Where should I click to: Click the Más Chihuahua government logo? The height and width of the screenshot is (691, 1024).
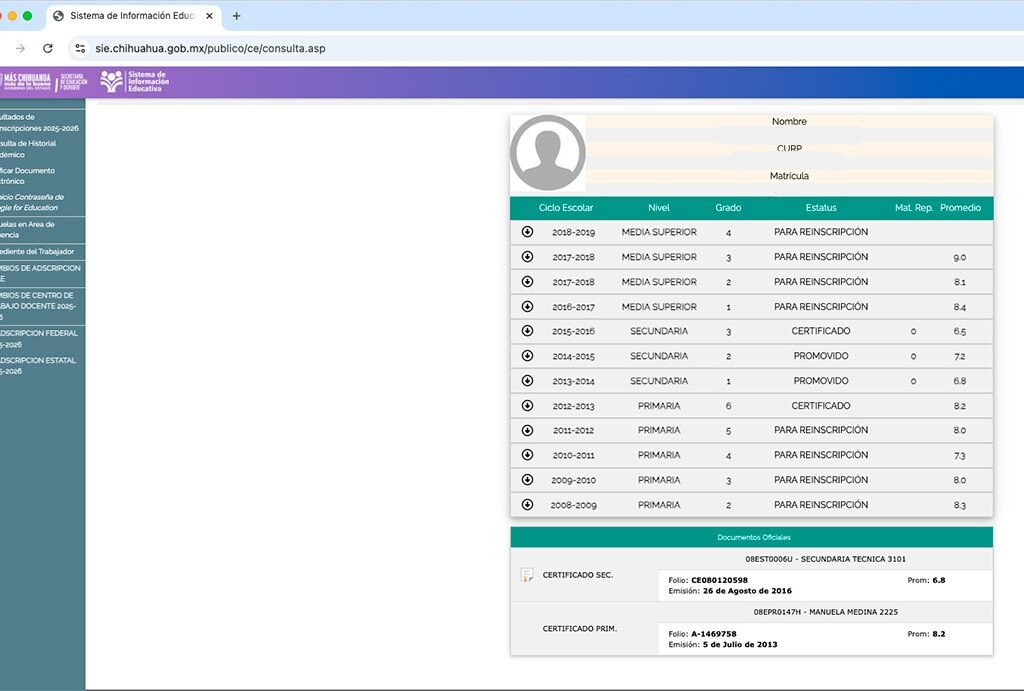(44, 82)
